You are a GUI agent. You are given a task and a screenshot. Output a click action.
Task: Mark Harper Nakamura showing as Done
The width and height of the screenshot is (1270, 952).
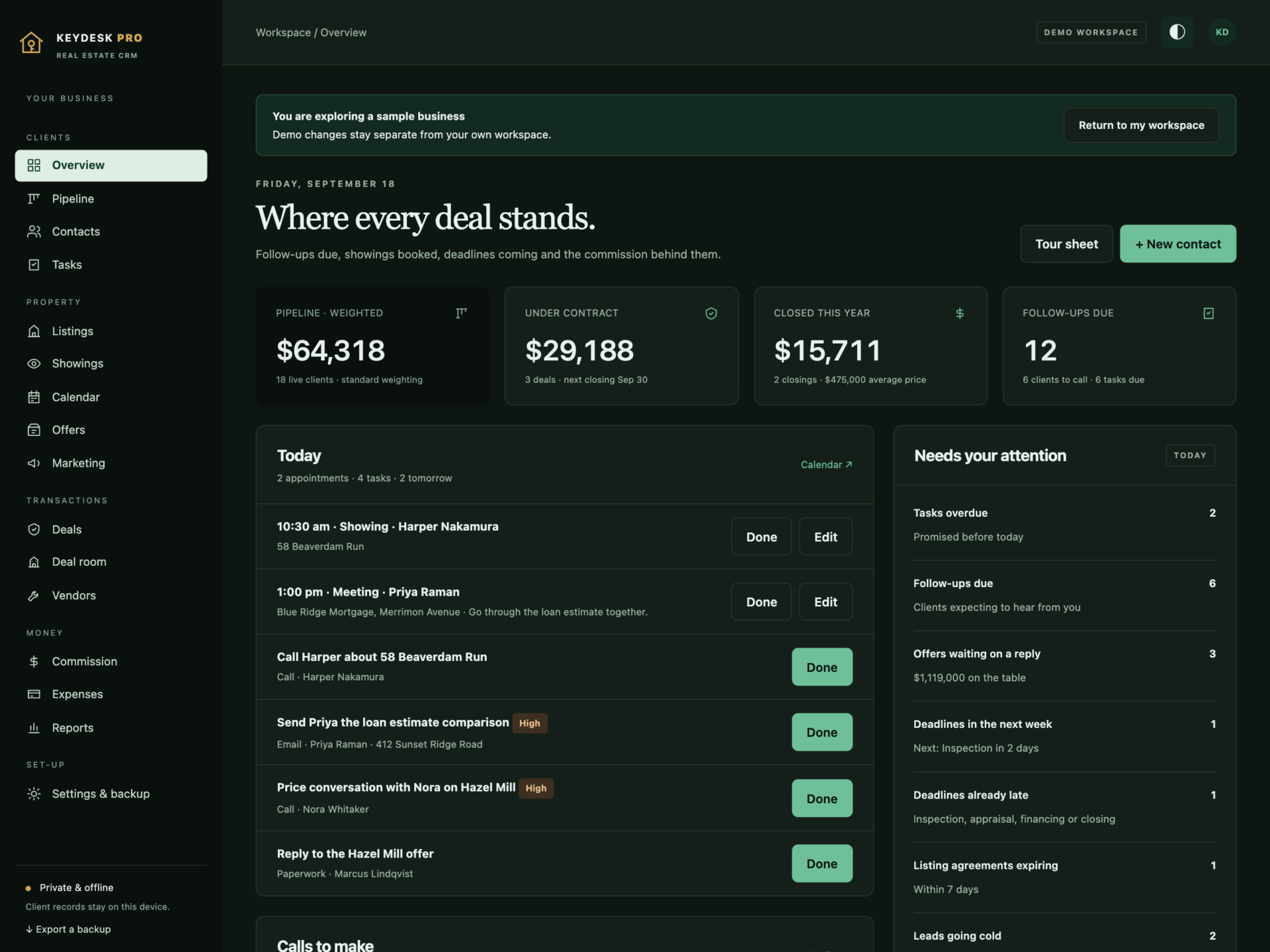point(761,537)
